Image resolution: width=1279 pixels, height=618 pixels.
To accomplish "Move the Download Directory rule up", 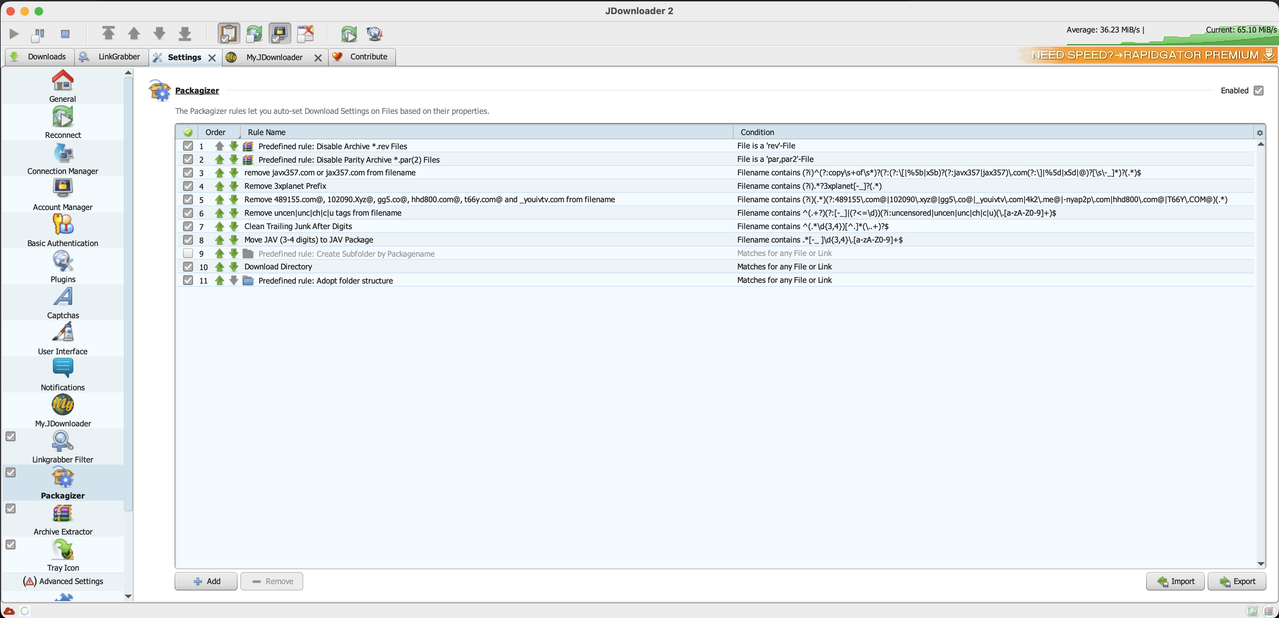I will [220, 267].
